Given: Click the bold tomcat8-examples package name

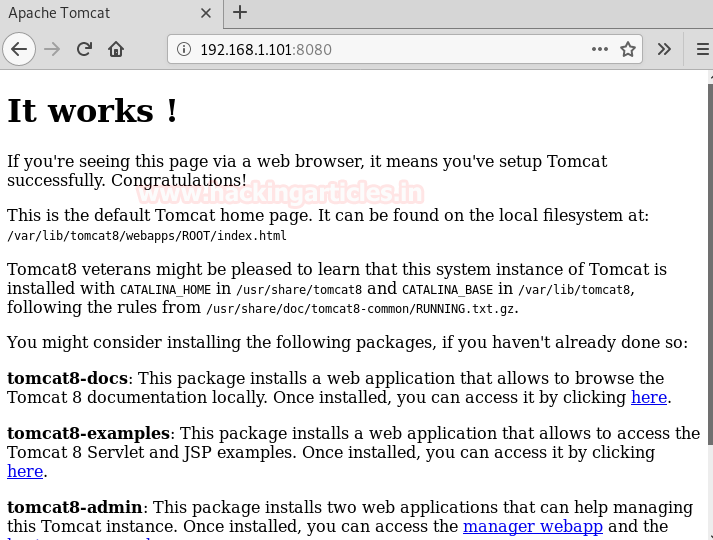Looking at the screenshot, I should (89, 433).
